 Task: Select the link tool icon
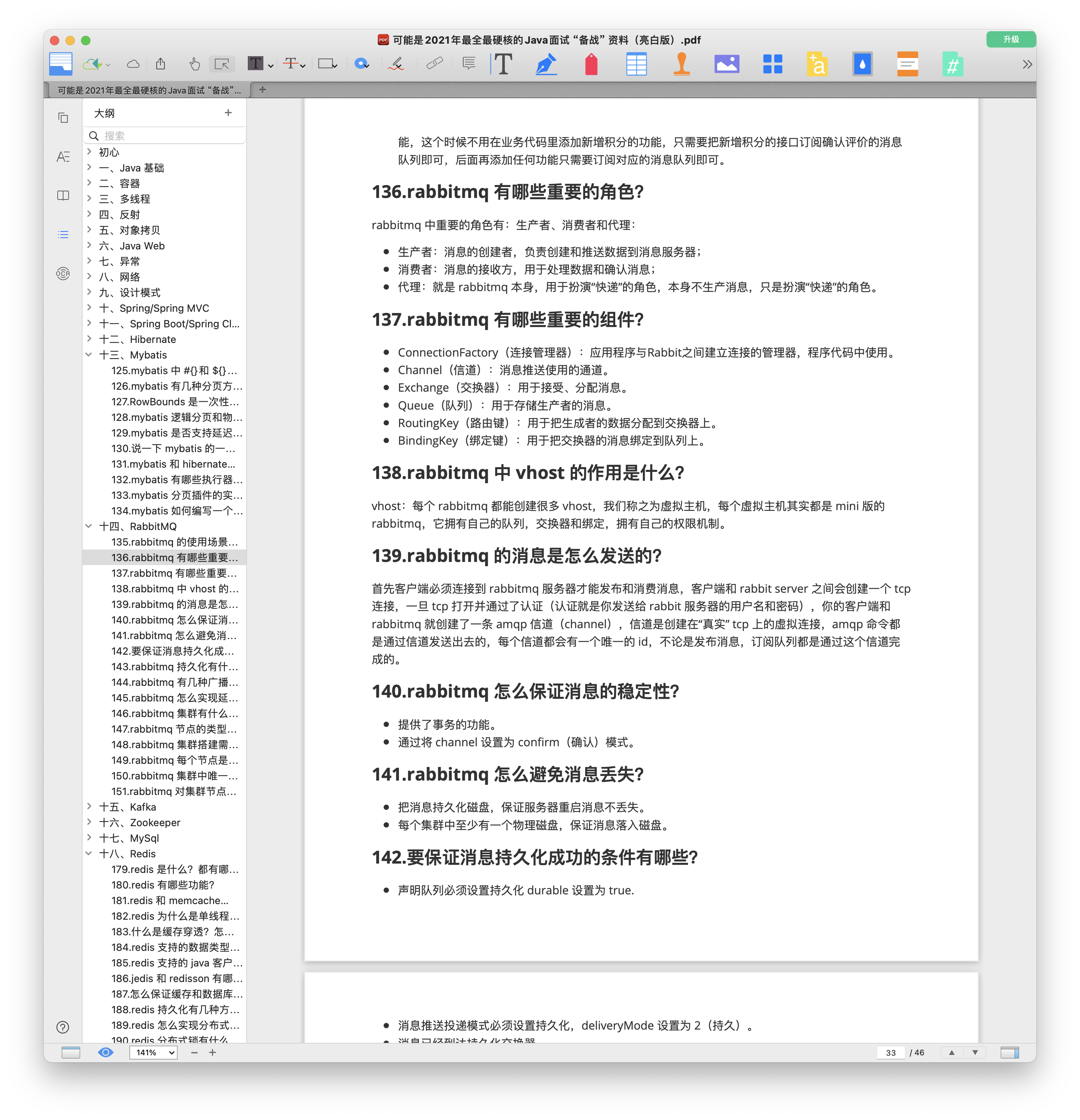tap(434, 64)
